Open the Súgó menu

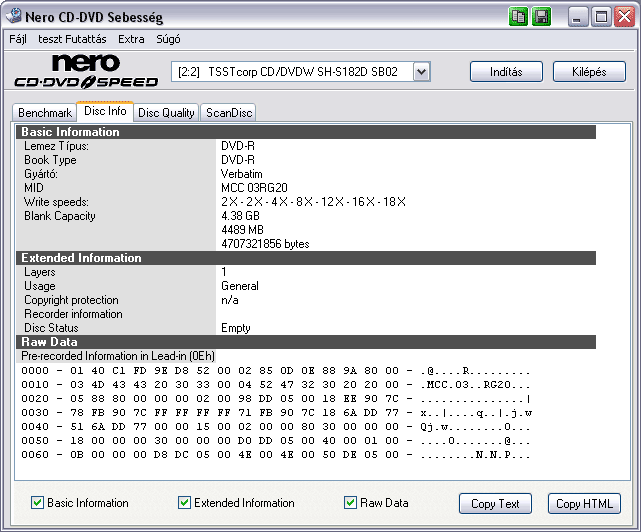(168, 39)
